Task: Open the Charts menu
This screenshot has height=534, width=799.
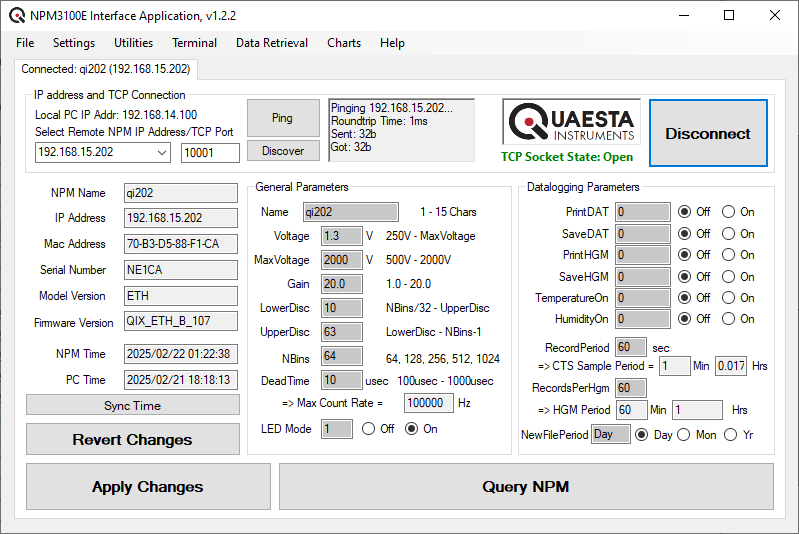Action: click(344, 43)
